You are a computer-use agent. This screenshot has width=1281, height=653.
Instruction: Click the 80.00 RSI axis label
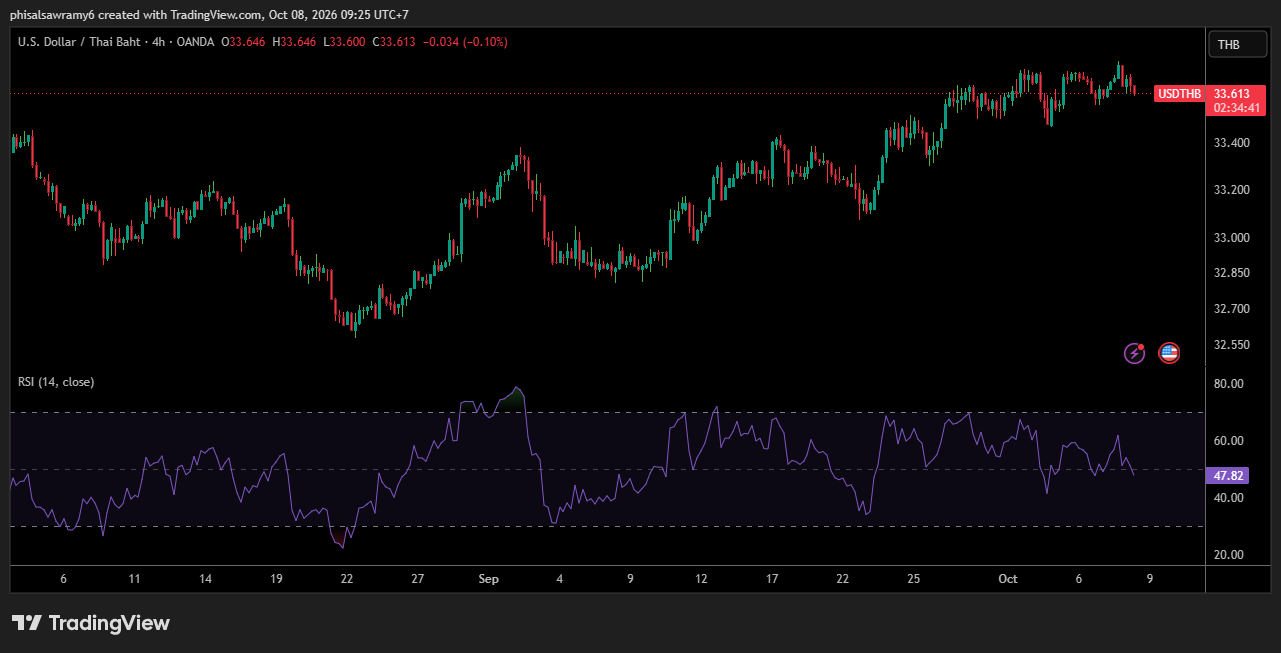point(1228,384)
